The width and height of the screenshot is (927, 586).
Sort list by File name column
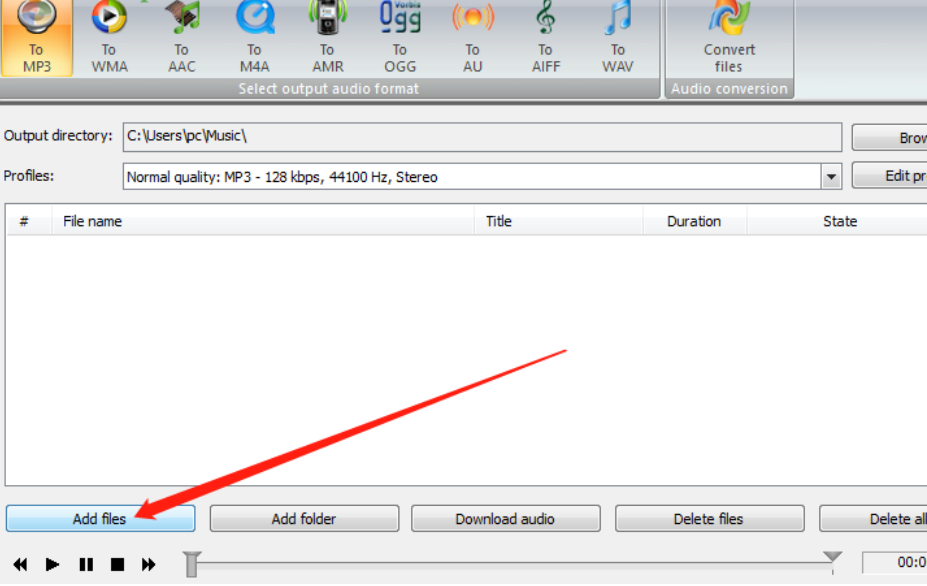[263, 221]
